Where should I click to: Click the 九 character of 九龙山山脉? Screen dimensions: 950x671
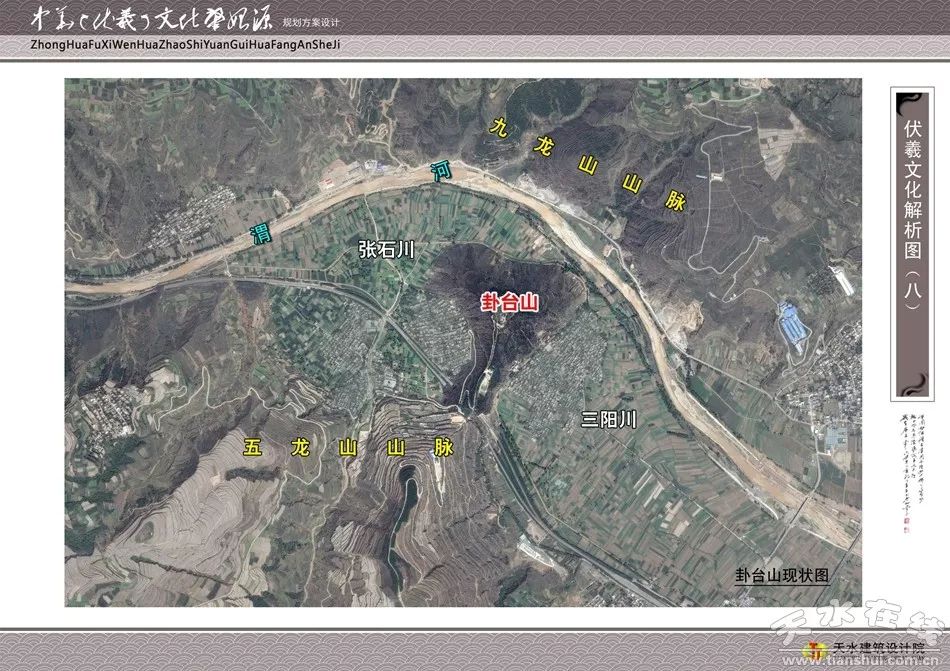tap(499, 127)
